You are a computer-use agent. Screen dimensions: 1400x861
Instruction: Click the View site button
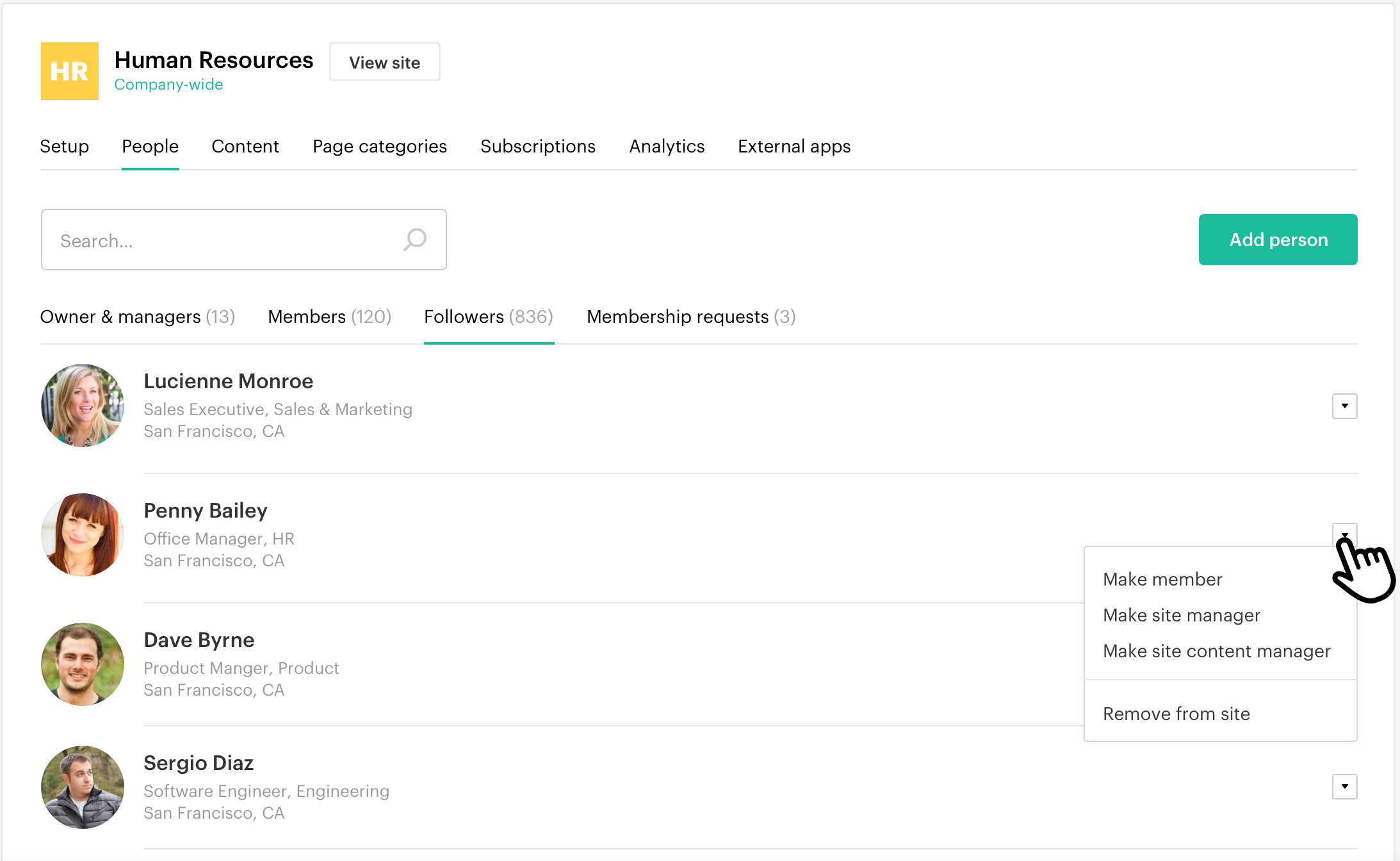click(384, 62)
